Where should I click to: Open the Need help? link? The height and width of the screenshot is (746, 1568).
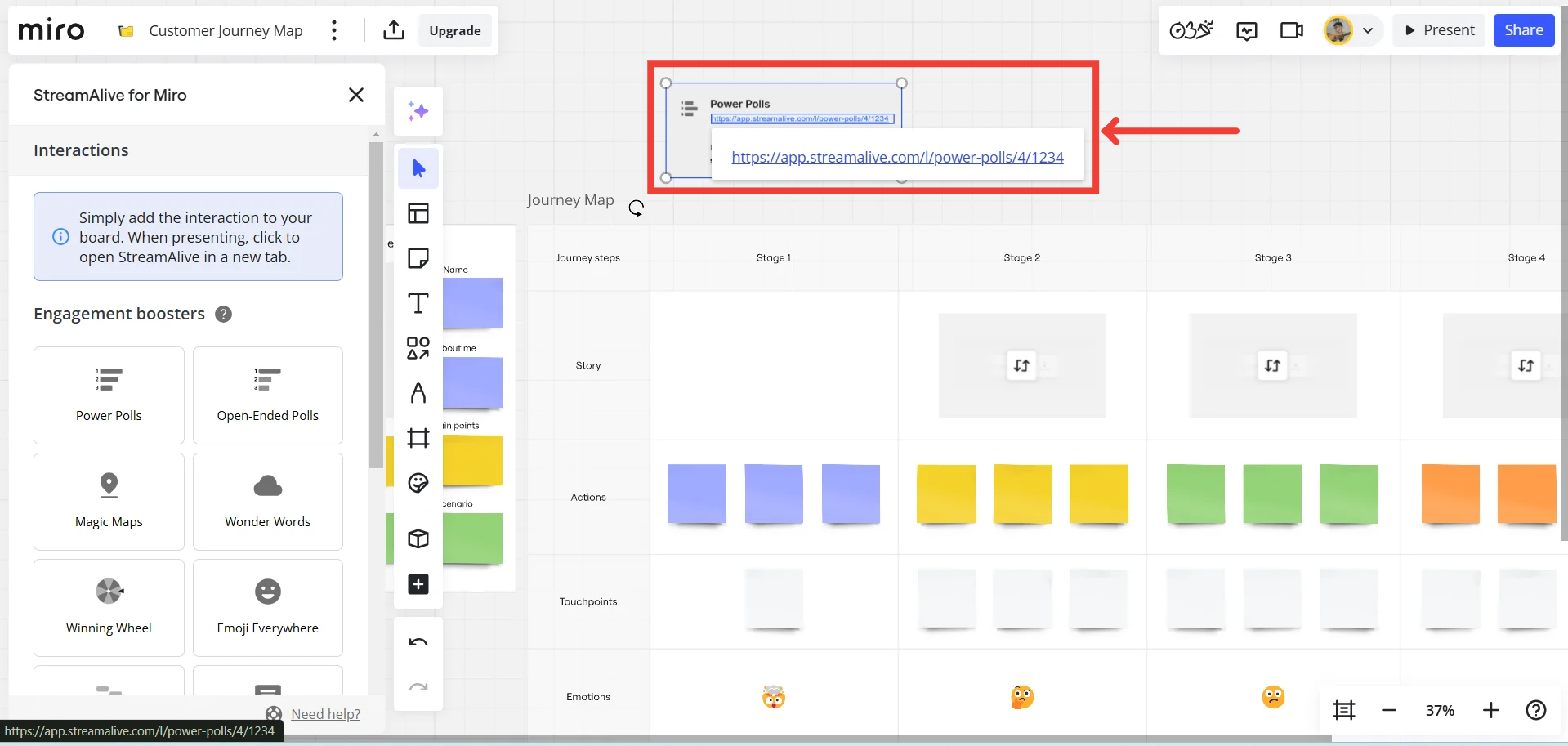point(325,714)
